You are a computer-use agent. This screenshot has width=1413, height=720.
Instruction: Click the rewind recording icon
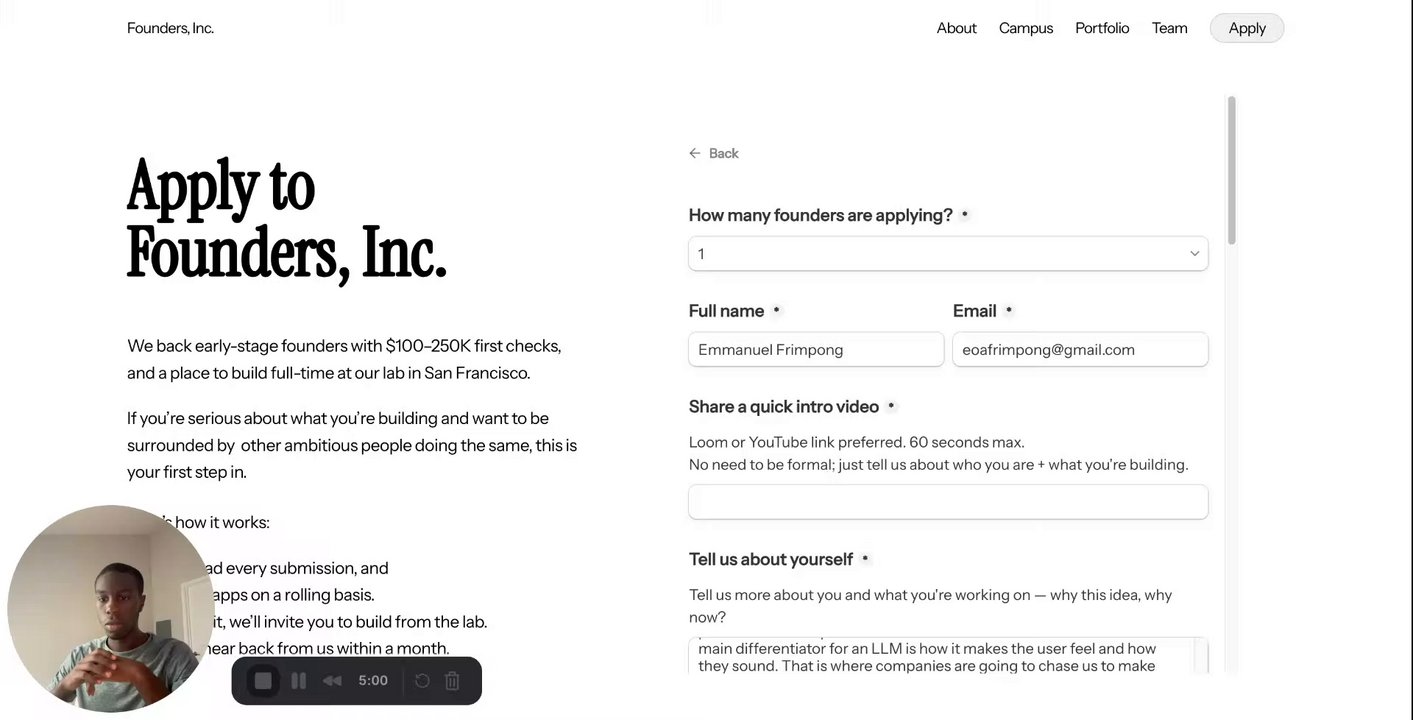tap(332, 681)
